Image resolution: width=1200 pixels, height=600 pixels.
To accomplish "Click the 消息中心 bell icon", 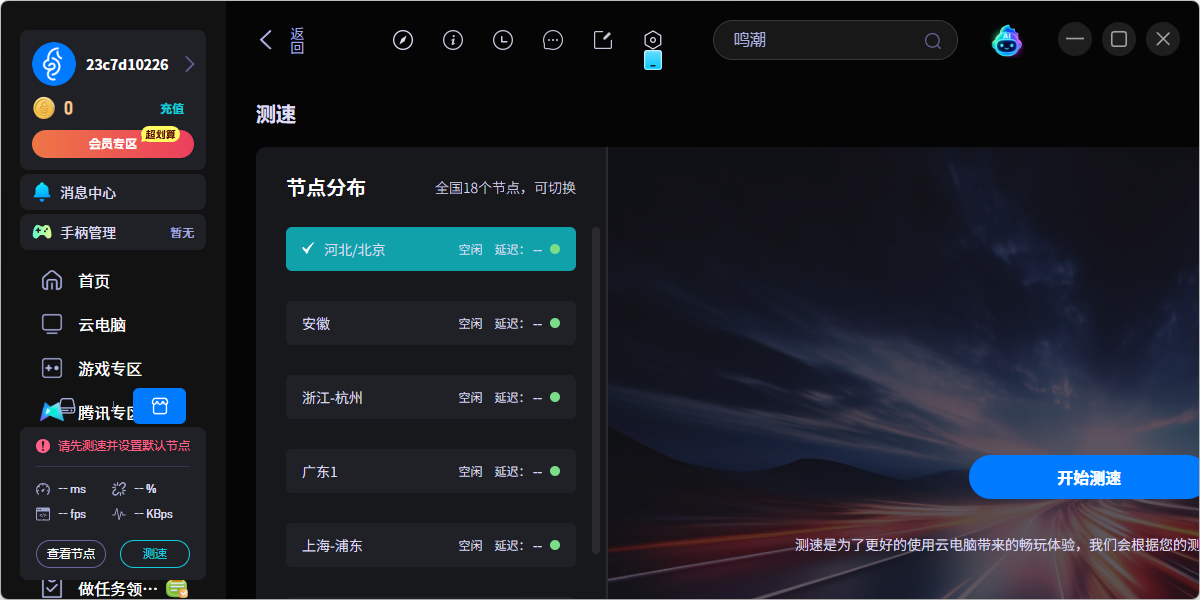I will click(42, 192).
